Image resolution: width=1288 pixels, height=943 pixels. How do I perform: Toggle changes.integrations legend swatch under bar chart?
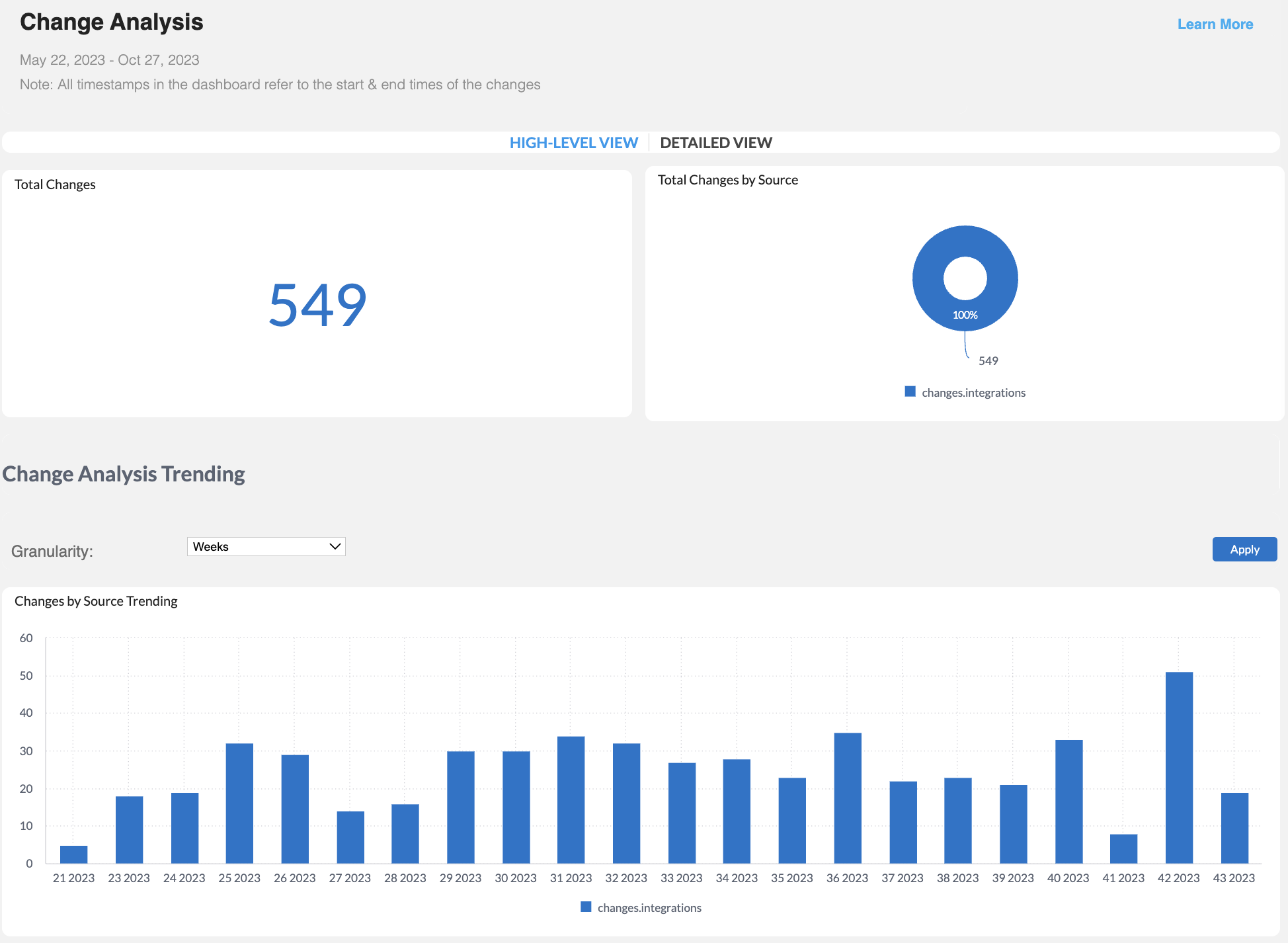tap(586, 907)
